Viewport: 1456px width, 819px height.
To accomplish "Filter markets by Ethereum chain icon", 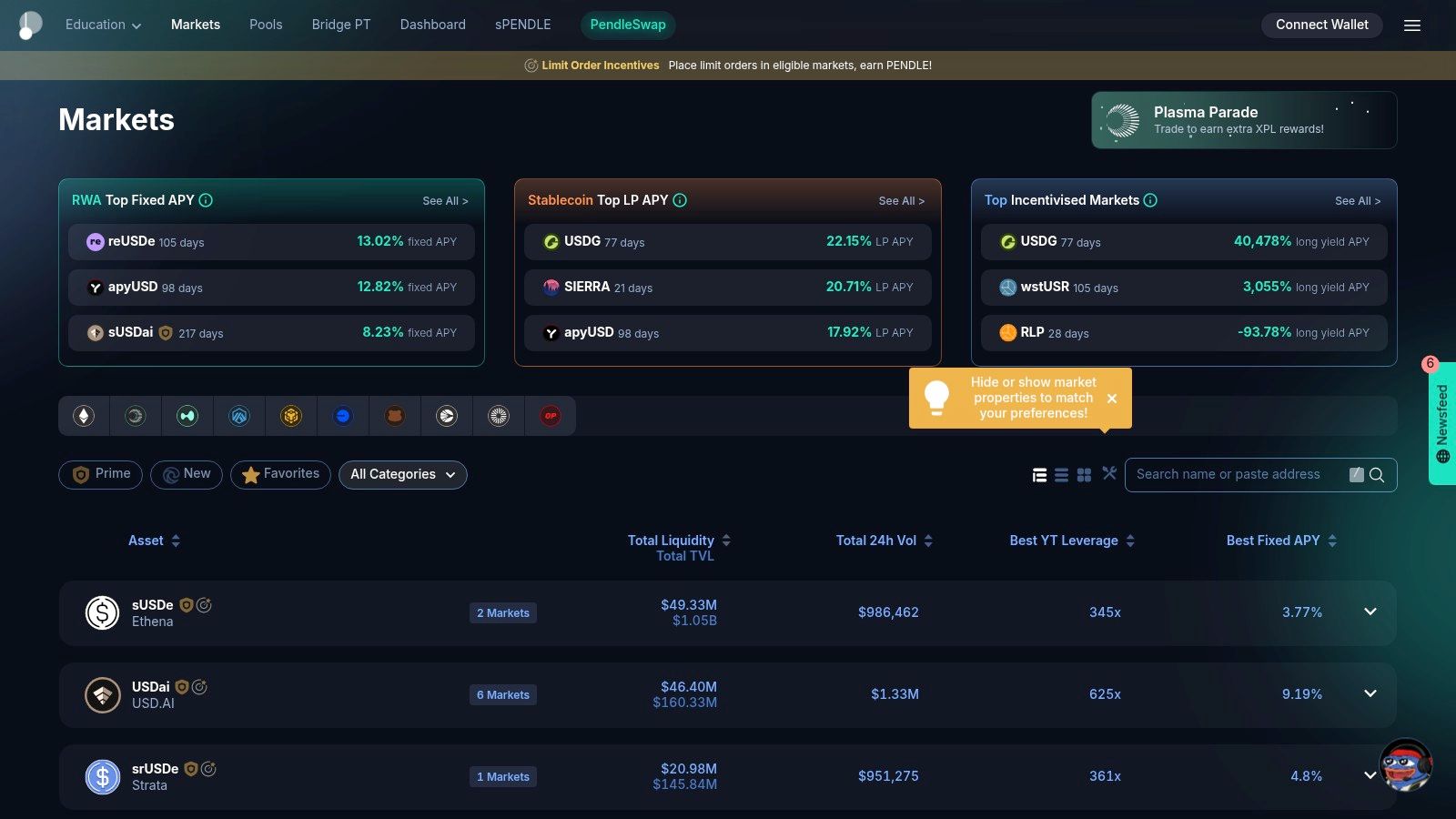I will tap(84, 416).
